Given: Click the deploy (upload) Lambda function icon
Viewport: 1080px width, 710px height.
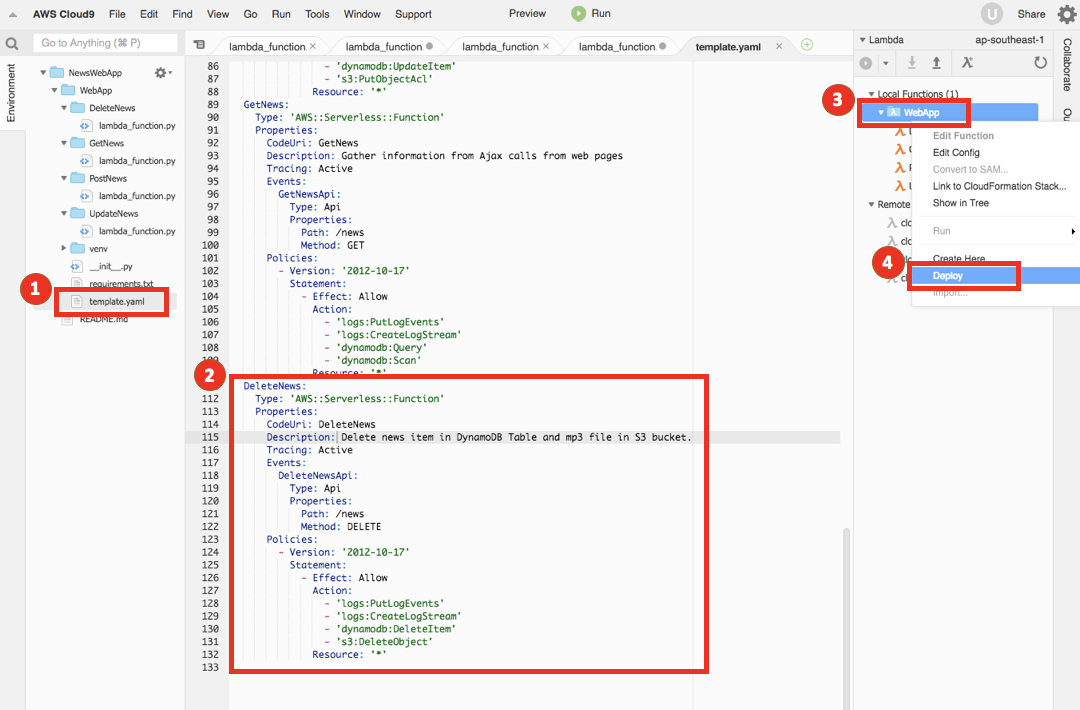Looking at the screenshot, I should 937,63.
